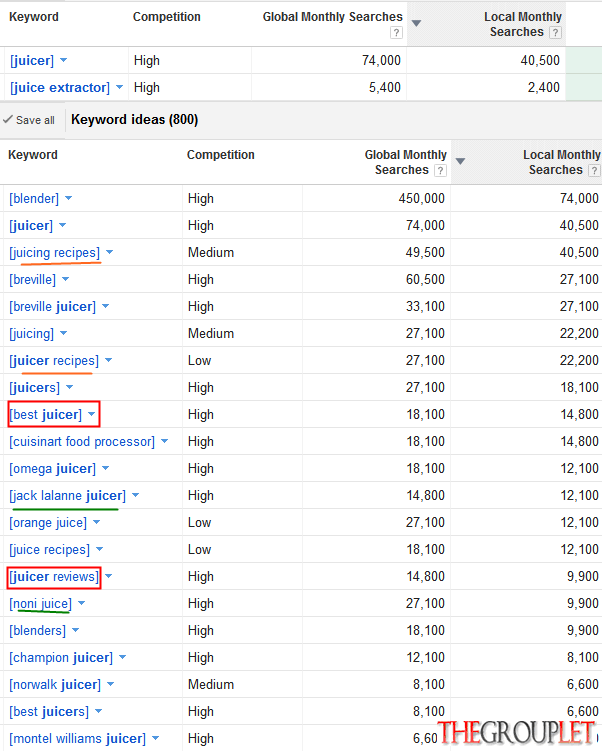The width and height of the screenshot is (602, 751).
Task: Click the [noni juice] keyword link
Action: (41, 603)
